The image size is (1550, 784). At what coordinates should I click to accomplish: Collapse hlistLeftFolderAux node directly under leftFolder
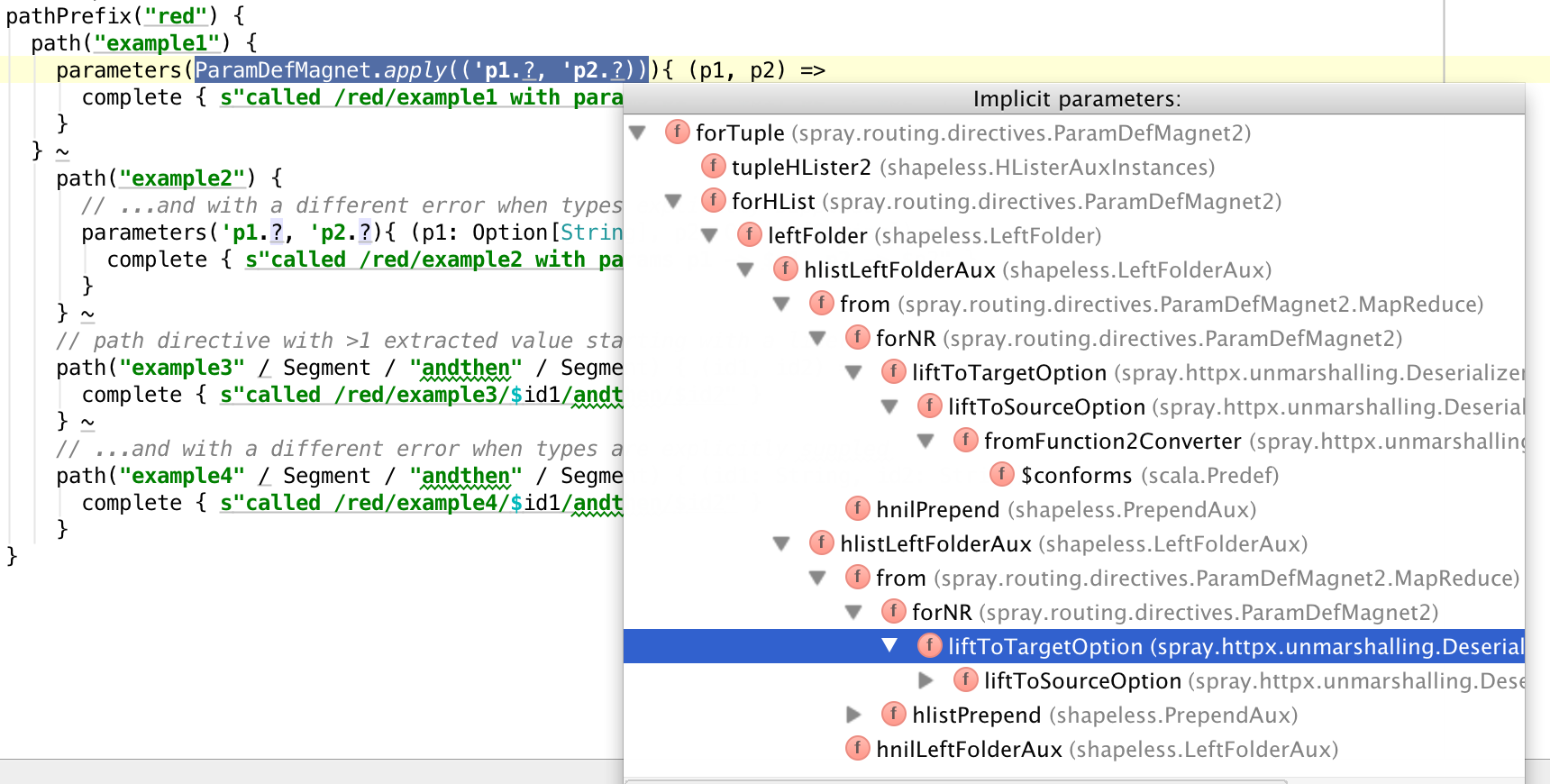tap(746, 269)
